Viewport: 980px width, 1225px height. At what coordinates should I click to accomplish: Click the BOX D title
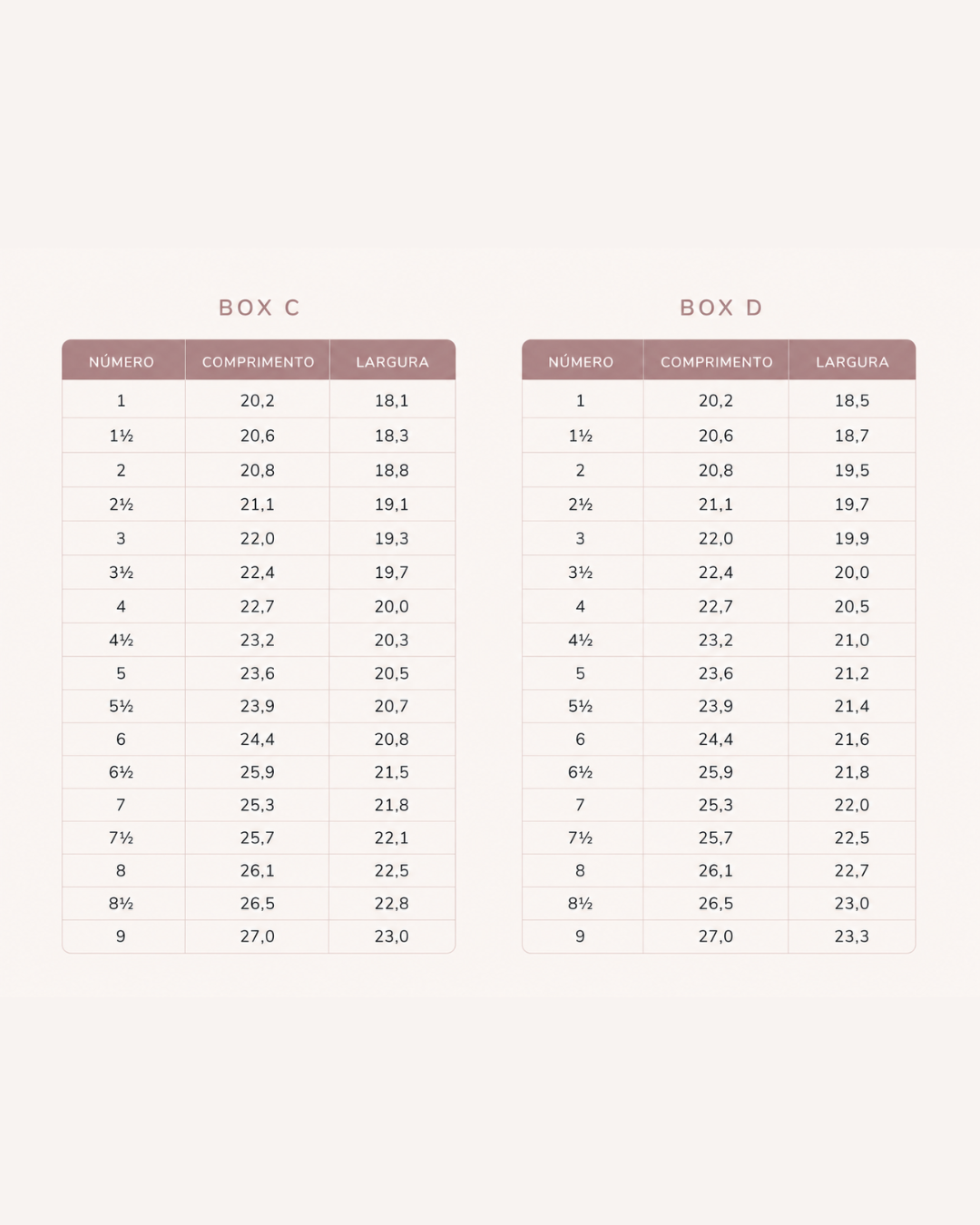[721, 308]
